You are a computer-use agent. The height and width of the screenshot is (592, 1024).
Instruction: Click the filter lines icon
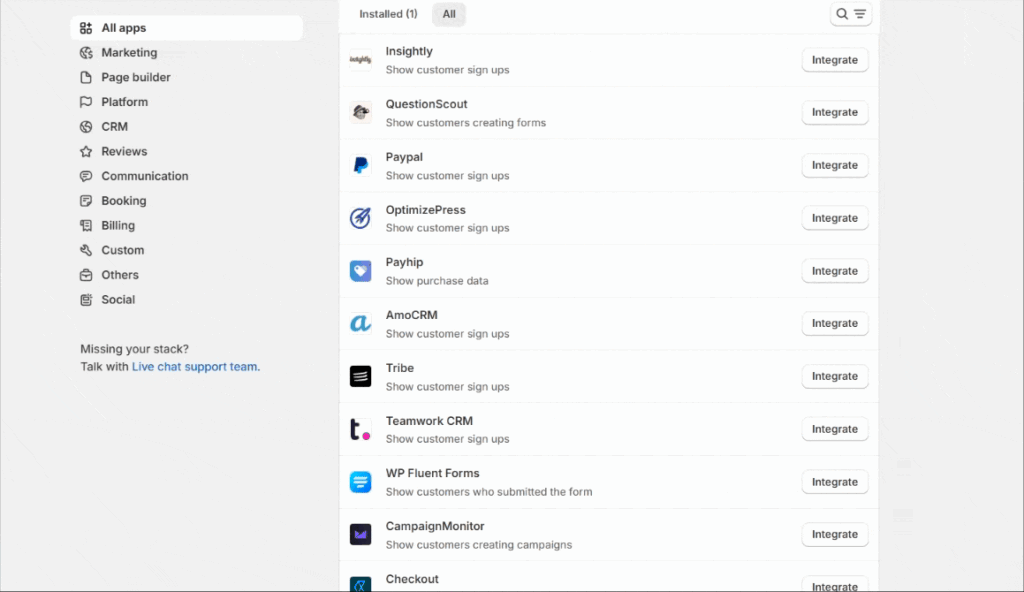(860, 14)
